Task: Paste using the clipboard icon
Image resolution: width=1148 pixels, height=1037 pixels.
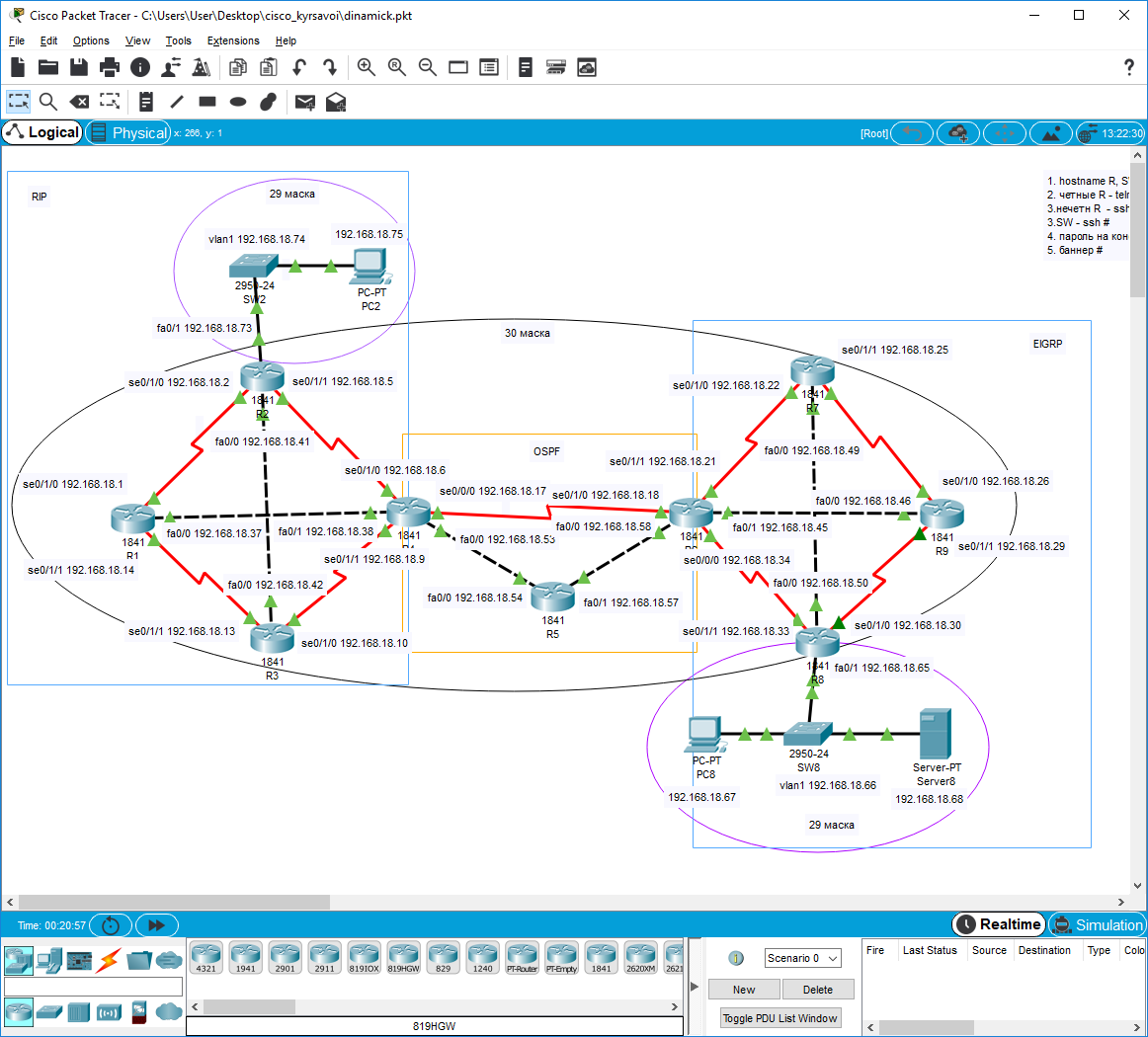Action: point(269,67)
